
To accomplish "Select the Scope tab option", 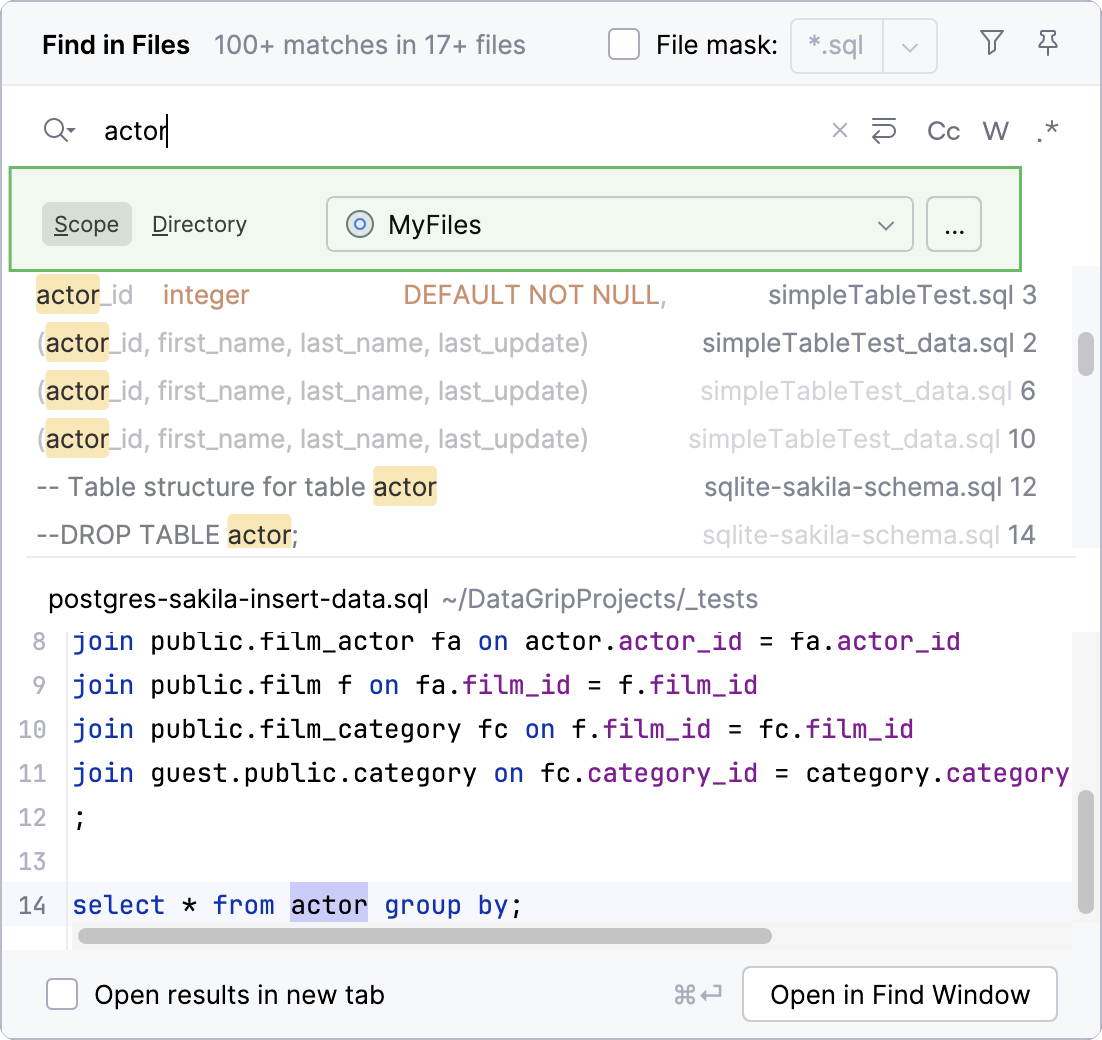I will (x=86, y=224).
